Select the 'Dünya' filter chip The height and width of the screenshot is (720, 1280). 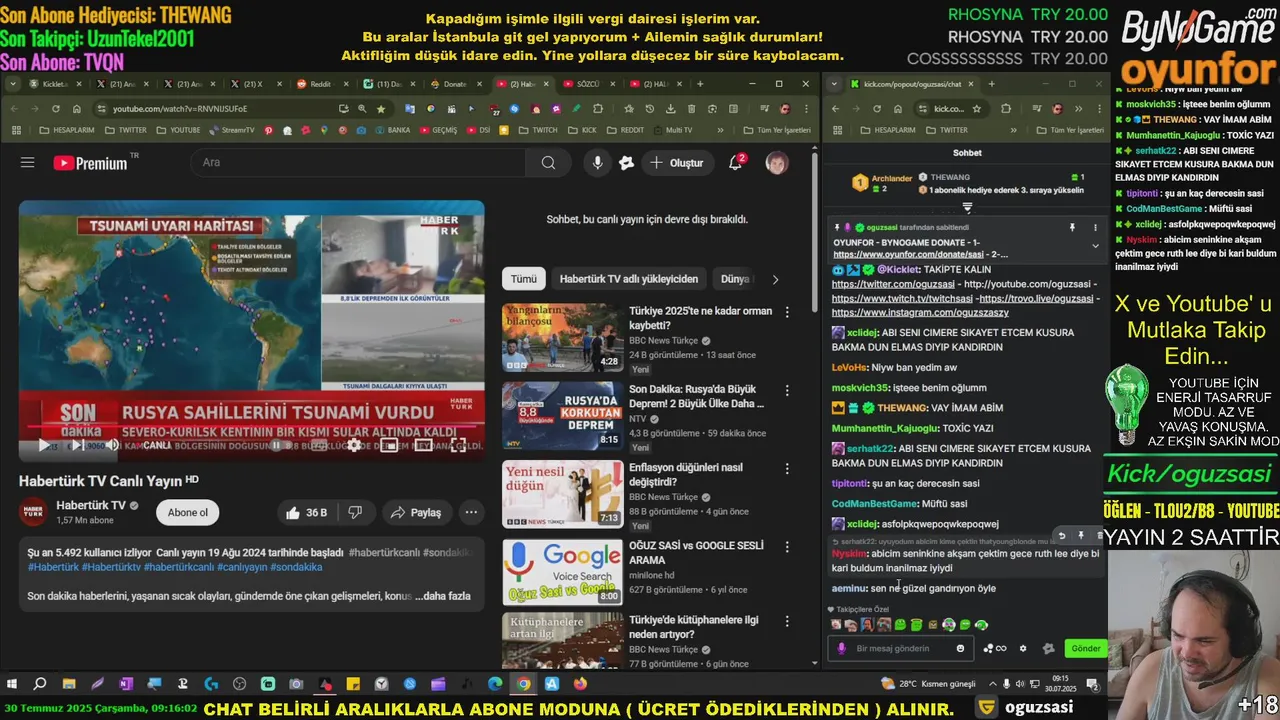[735, 279]
